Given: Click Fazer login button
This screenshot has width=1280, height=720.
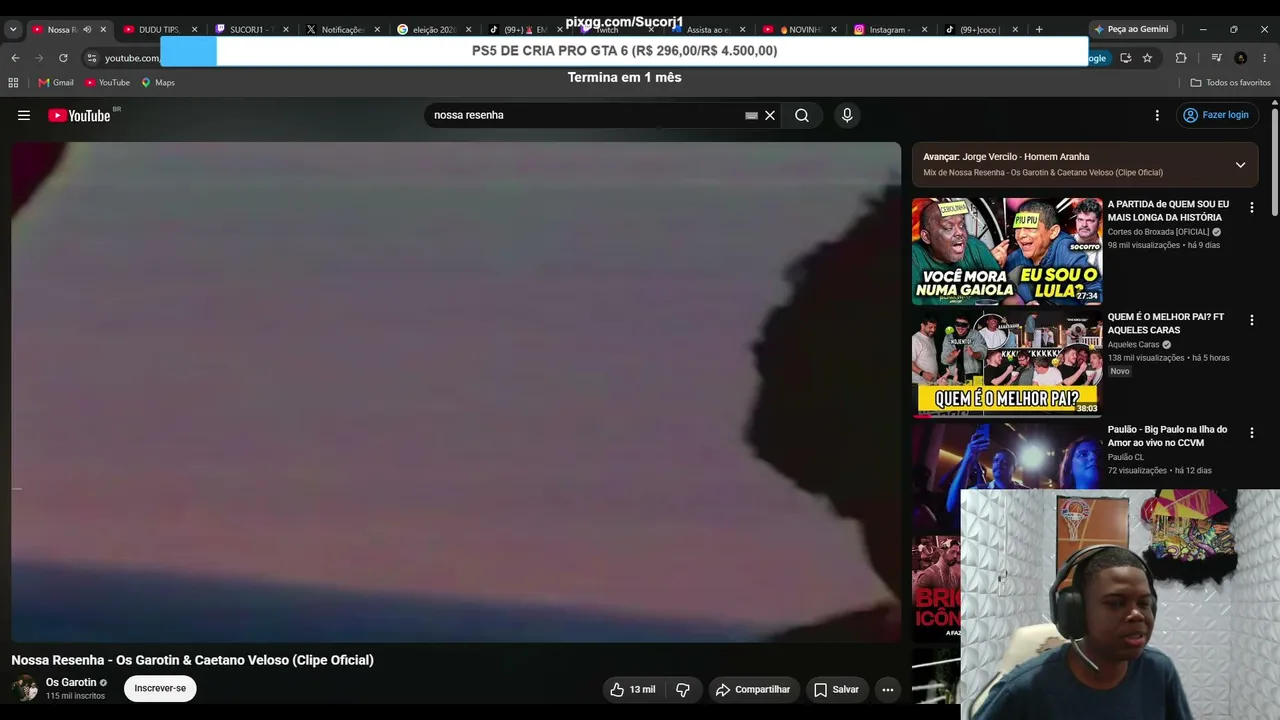Looking at the screenshot, I should click(1216, 115).
